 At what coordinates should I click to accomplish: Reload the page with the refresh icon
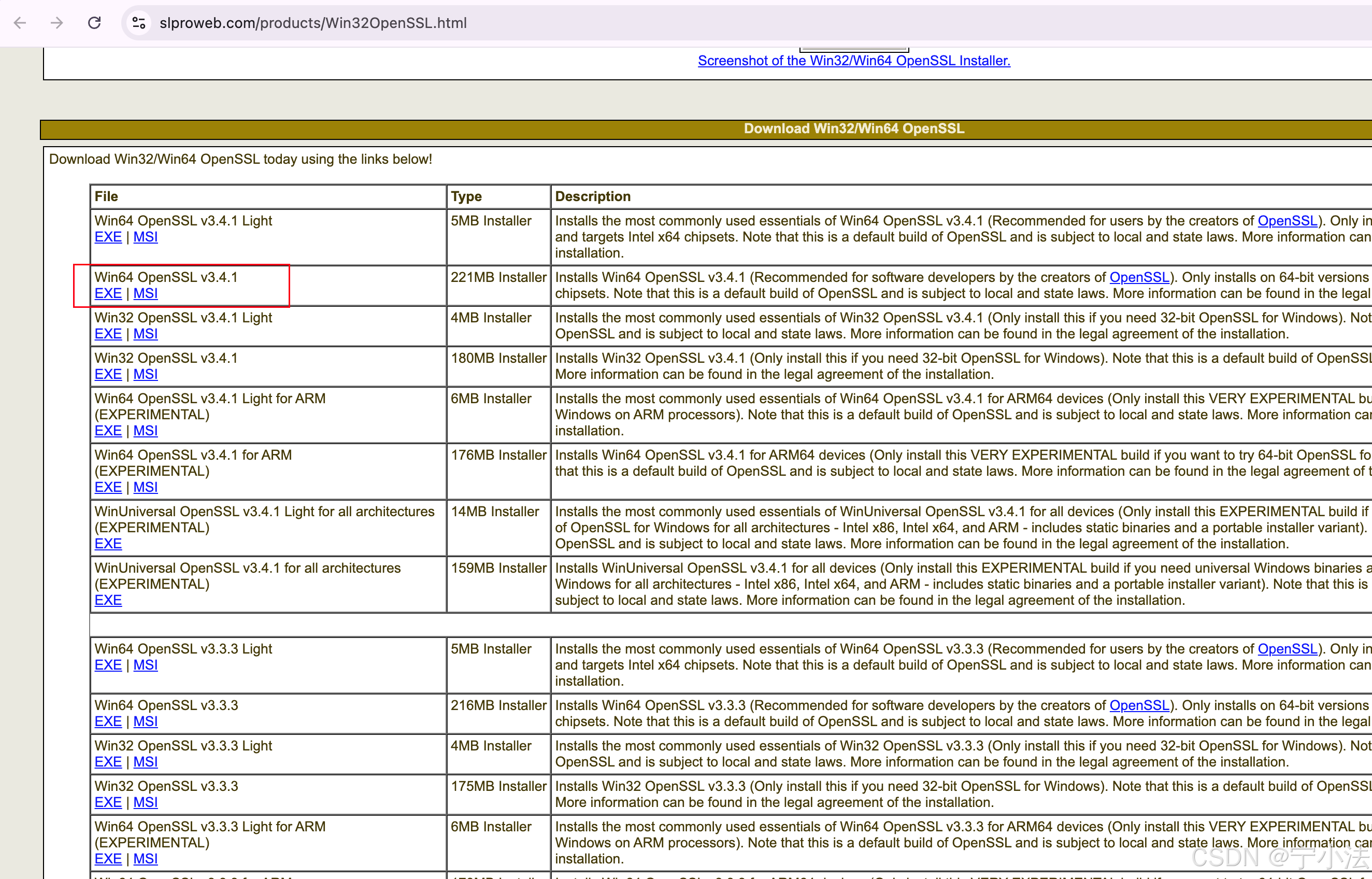pyautogui.click(x=94, y=23)
